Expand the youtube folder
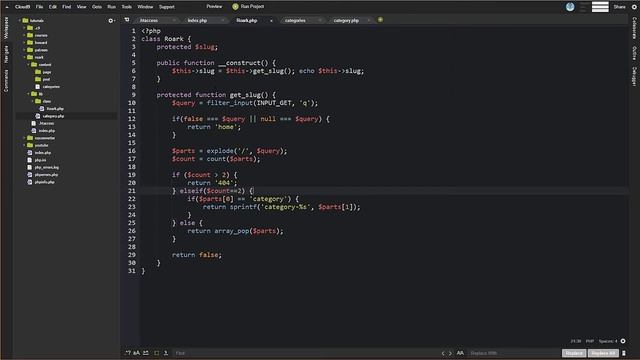640x360 pixels. click(x=24, y=145)
